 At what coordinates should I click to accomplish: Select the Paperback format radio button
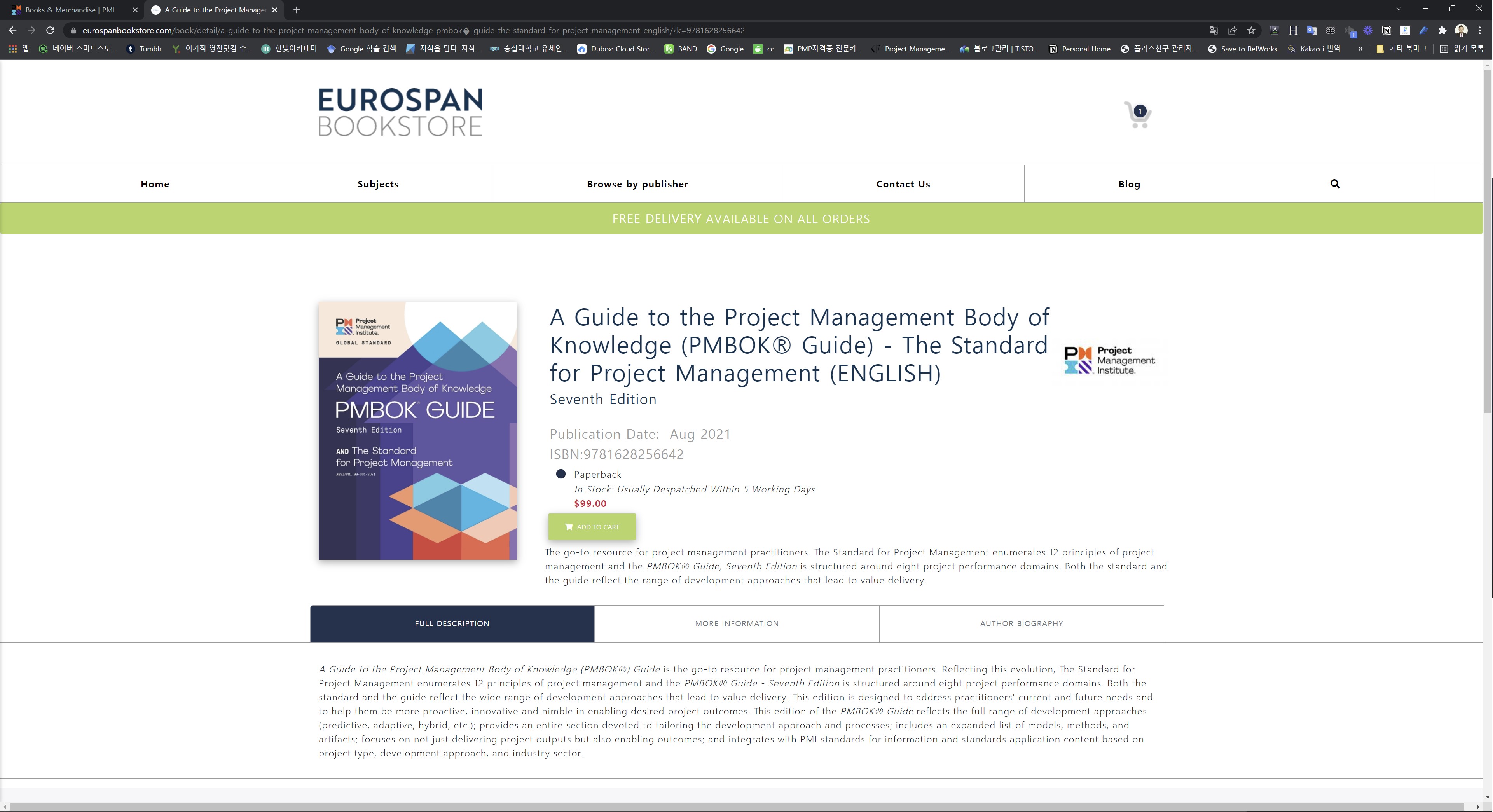coord(561,474)
